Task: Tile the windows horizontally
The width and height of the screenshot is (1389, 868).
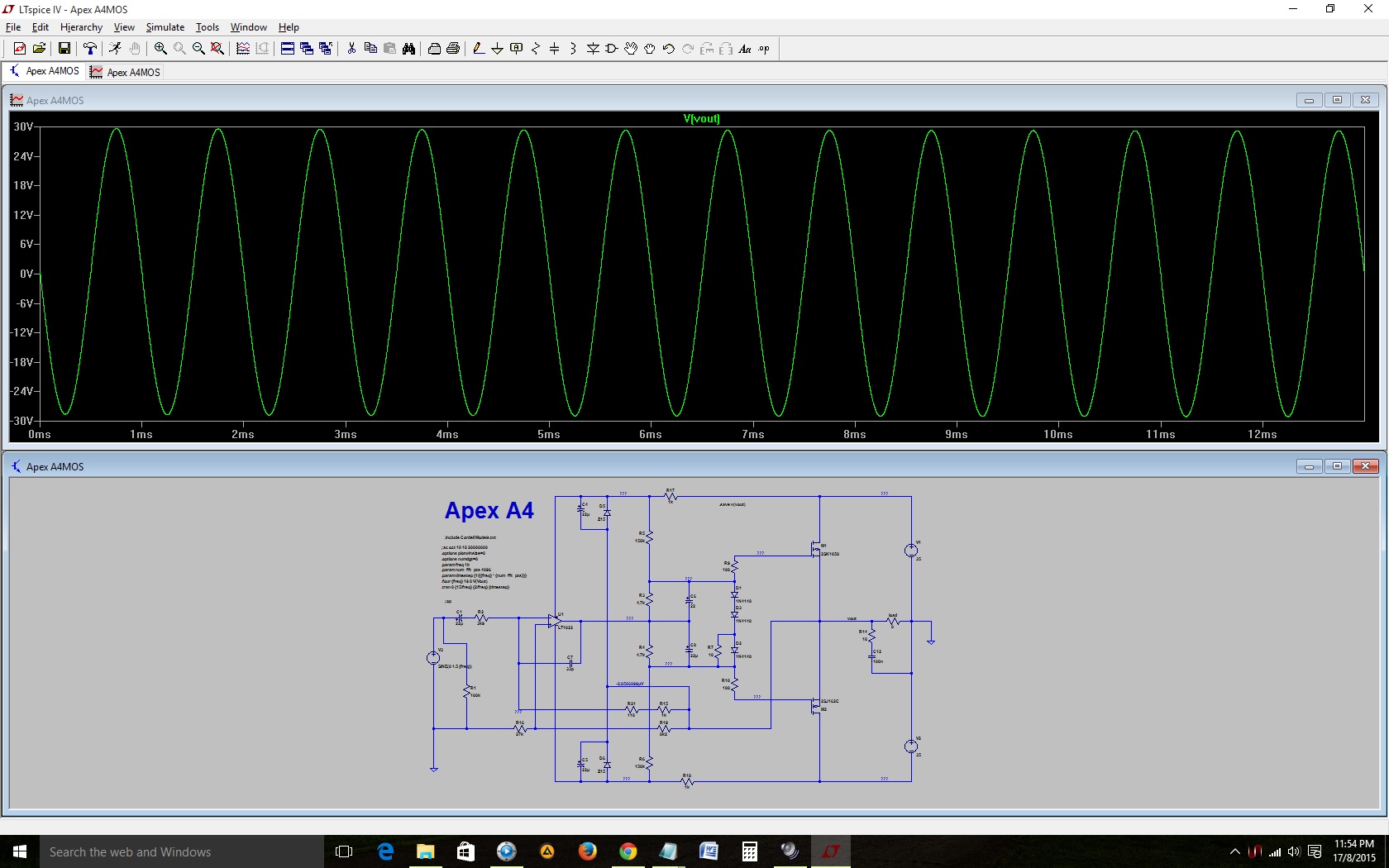Action: tap(287, 49)
